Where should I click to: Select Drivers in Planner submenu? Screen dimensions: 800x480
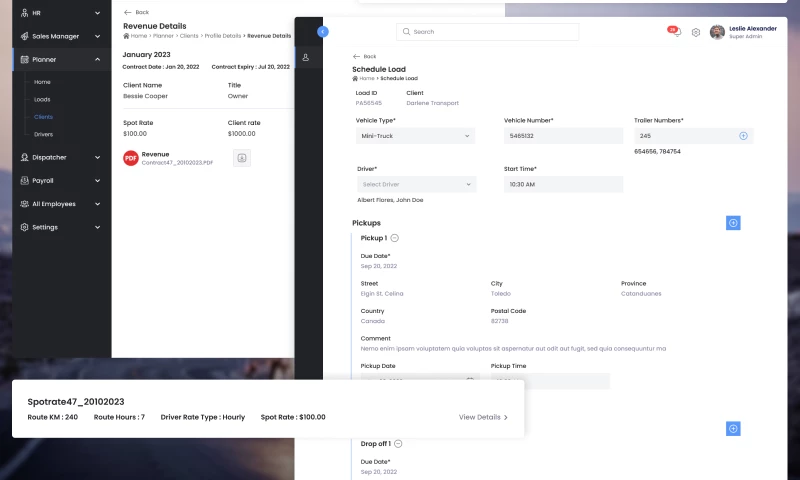(43, 134)
